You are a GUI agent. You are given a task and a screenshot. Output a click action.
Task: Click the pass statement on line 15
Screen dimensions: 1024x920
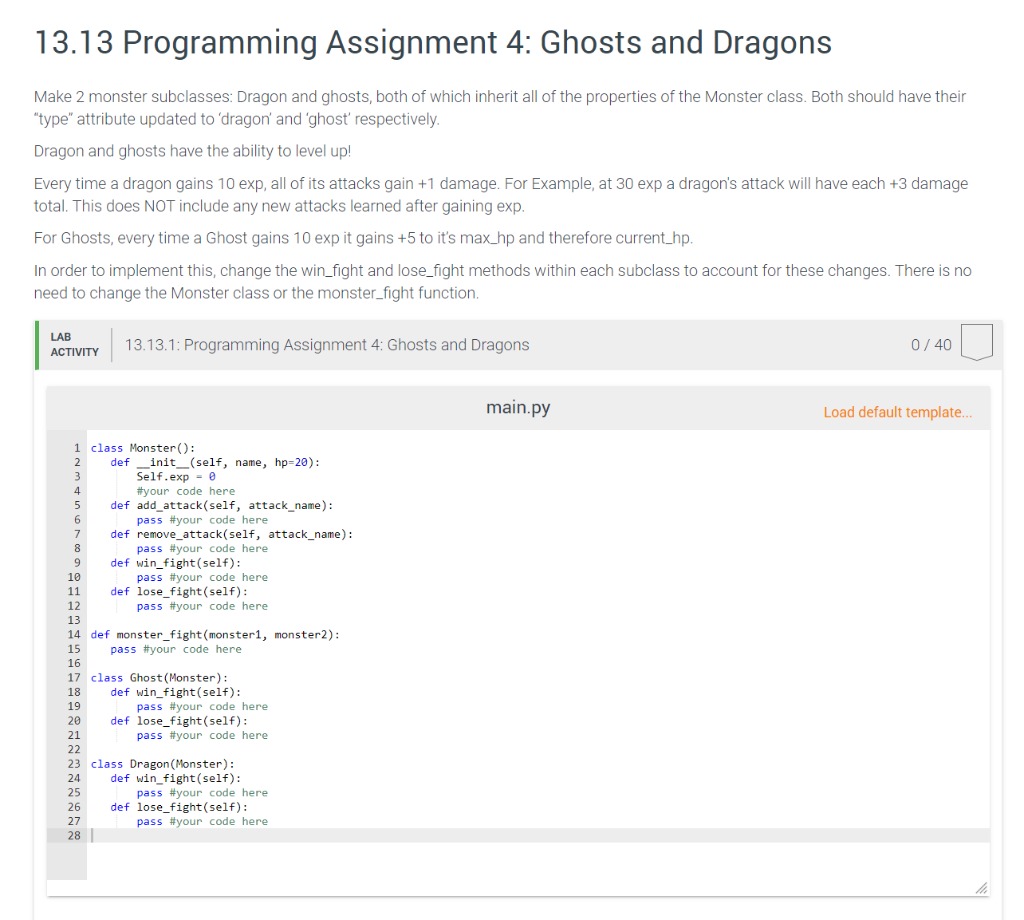122,648
